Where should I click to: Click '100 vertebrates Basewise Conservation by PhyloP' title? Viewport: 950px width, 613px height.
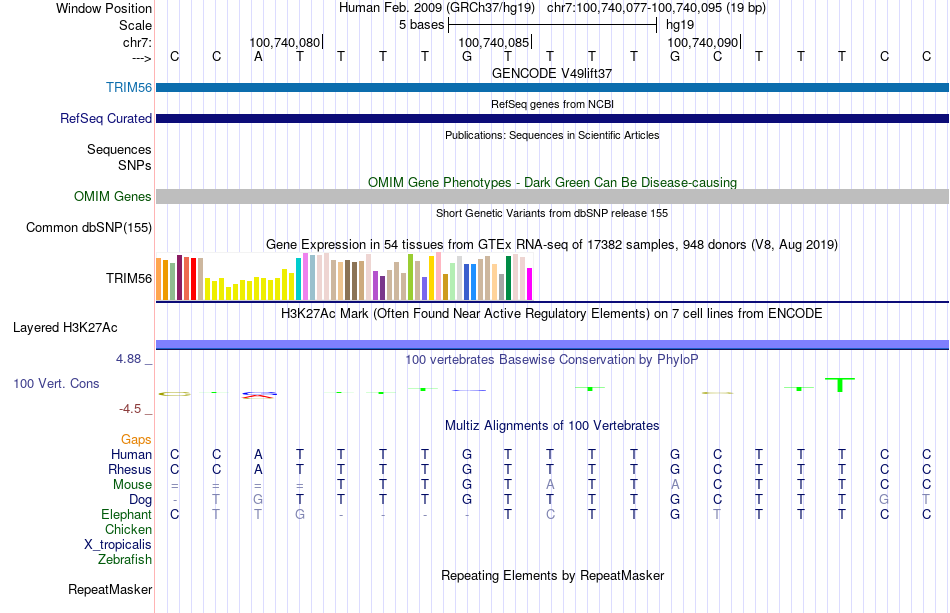coord(552,360)
